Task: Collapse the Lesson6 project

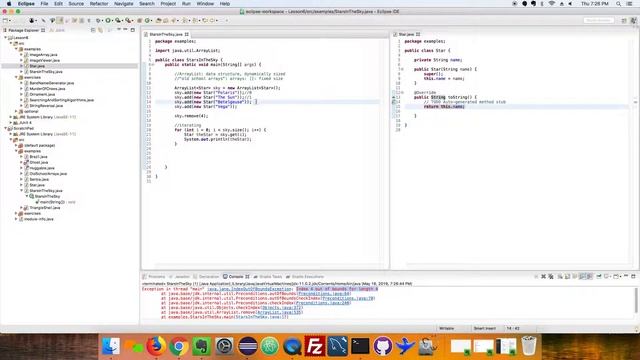Action: tap(6, 38)
